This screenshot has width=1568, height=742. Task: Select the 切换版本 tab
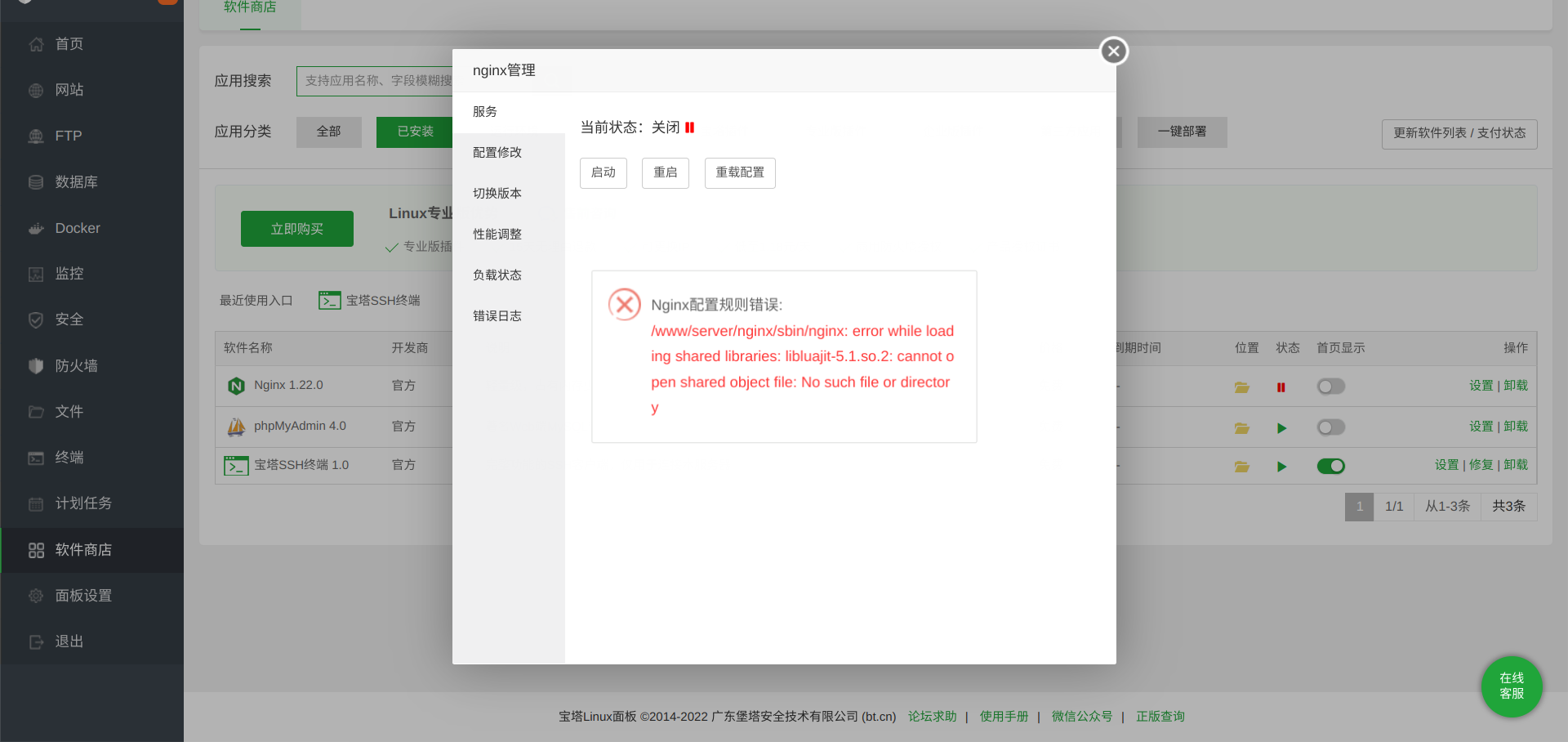click(x=509, y=194)
